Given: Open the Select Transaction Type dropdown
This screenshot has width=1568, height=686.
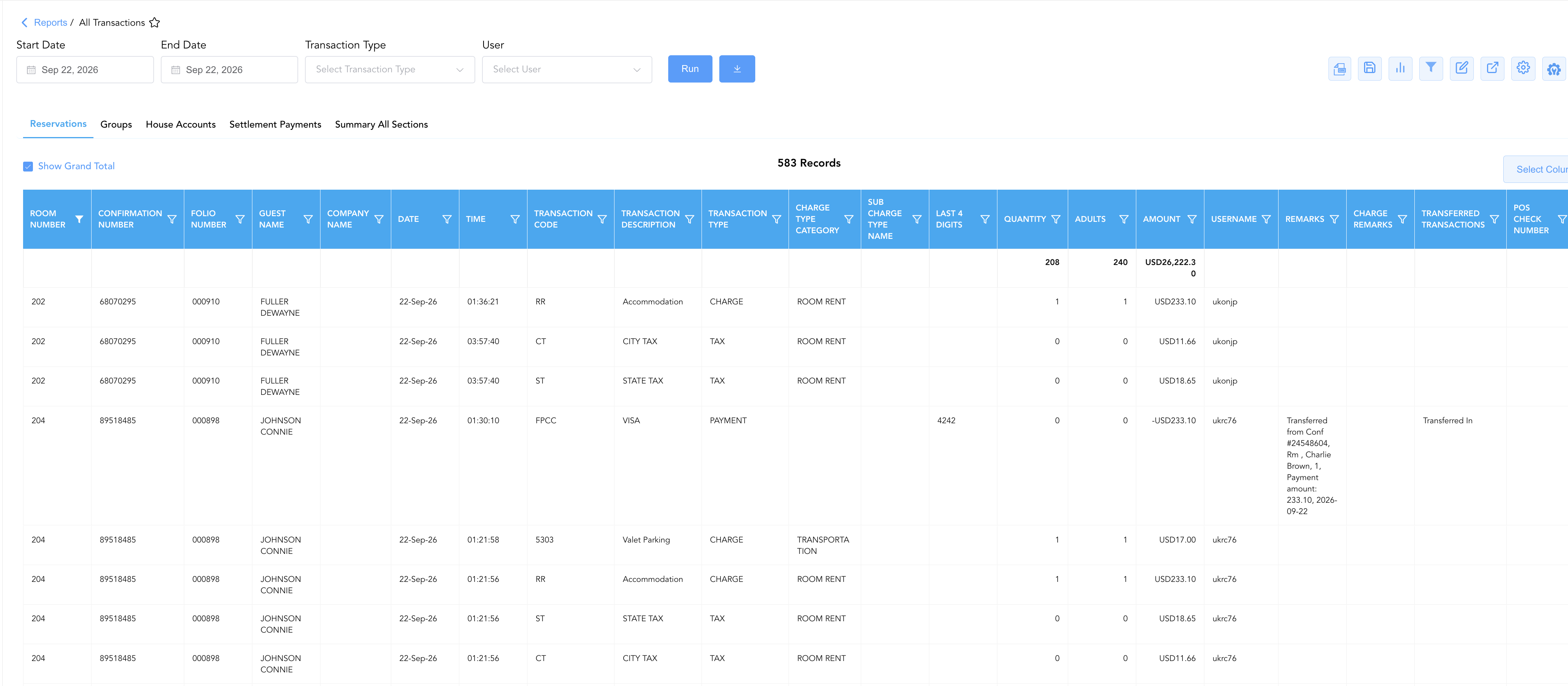Looking at the screenshot, I should click(390, 69).
